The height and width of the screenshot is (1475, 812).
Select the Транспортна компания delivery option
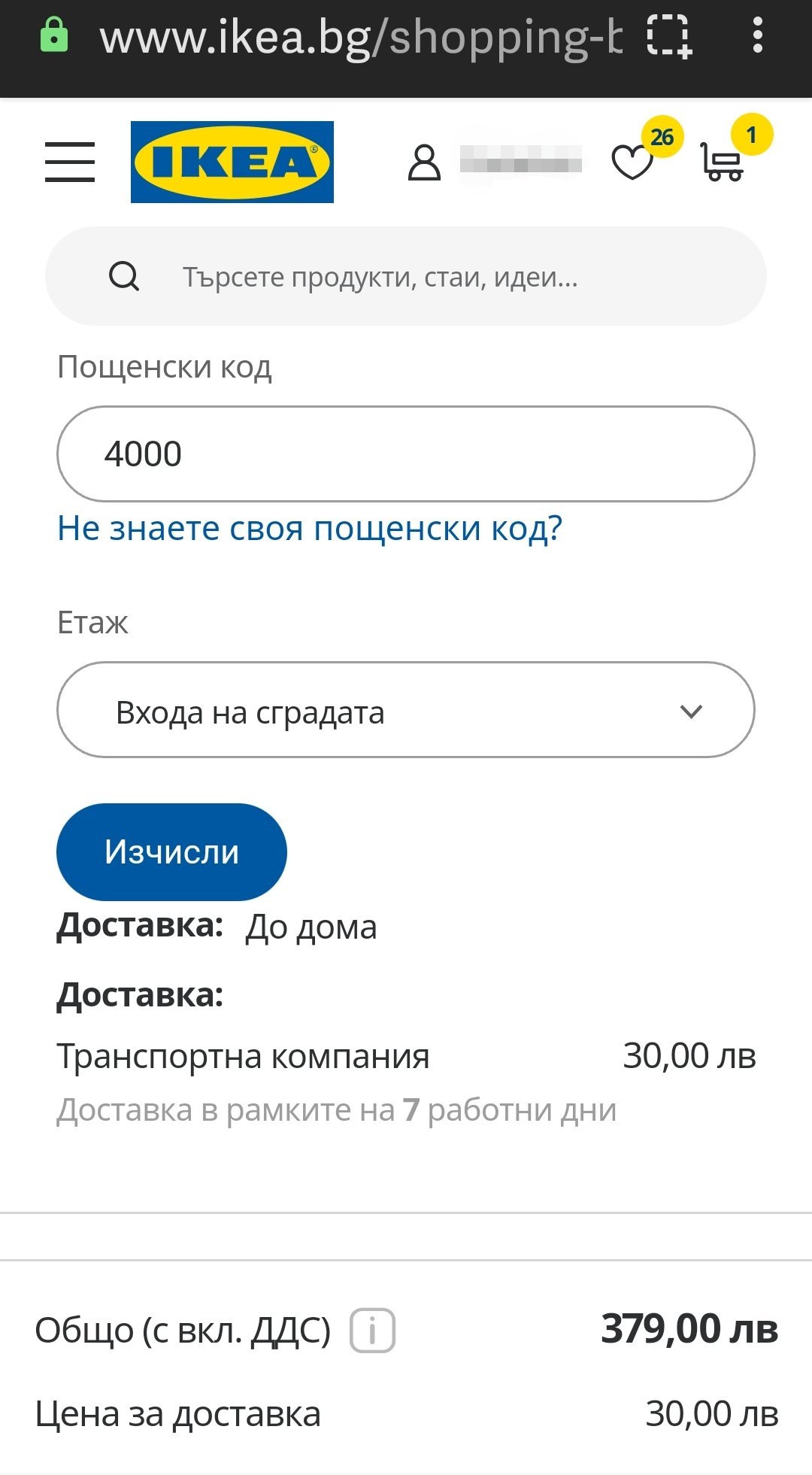pos(243,1056)
